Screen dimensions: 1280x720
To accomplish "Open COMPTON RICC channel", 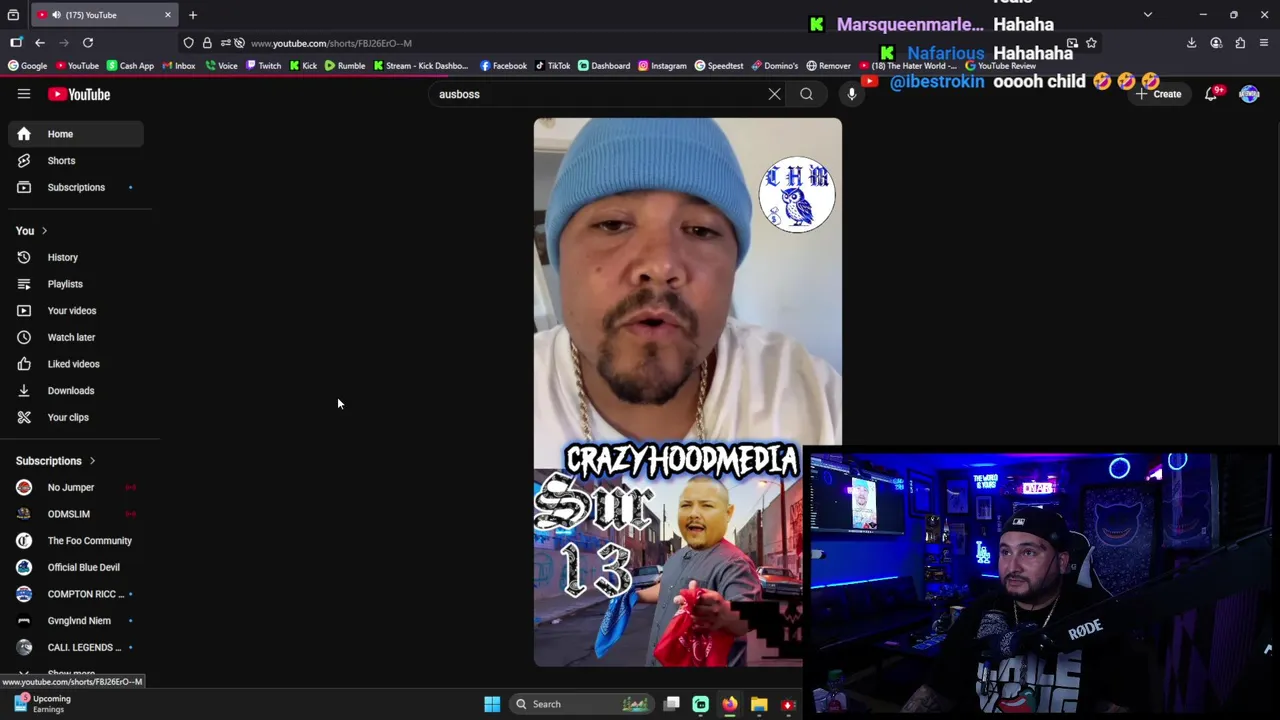I will 76,594.
